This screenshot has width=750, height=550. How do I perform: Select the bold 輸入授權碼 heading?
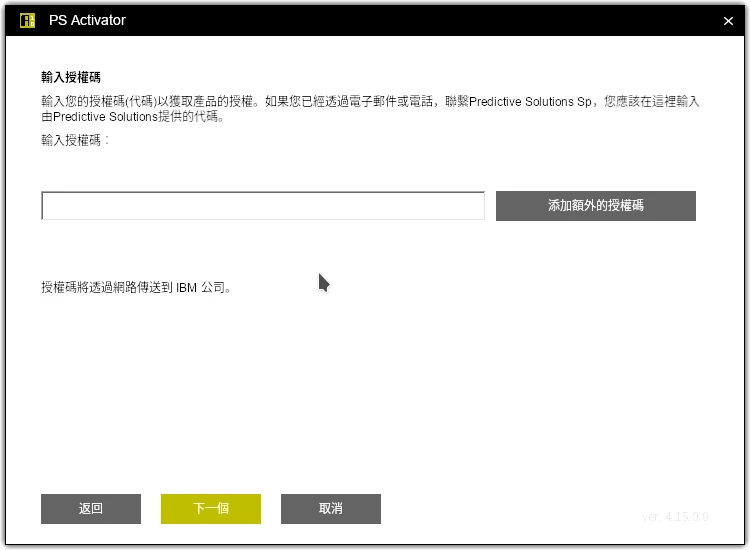[71, 77]
